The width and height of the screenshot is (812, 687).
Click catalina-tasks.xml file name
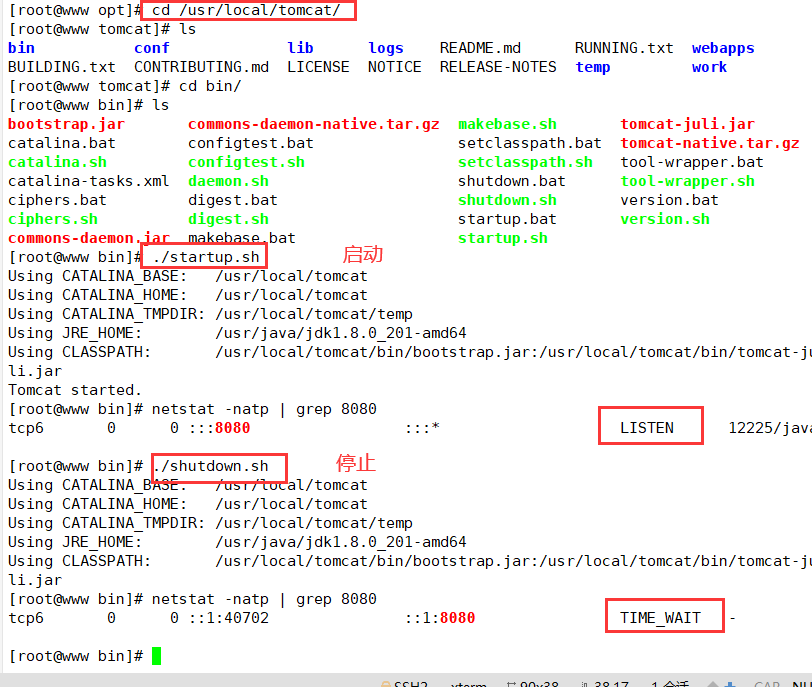pos(89,181)
